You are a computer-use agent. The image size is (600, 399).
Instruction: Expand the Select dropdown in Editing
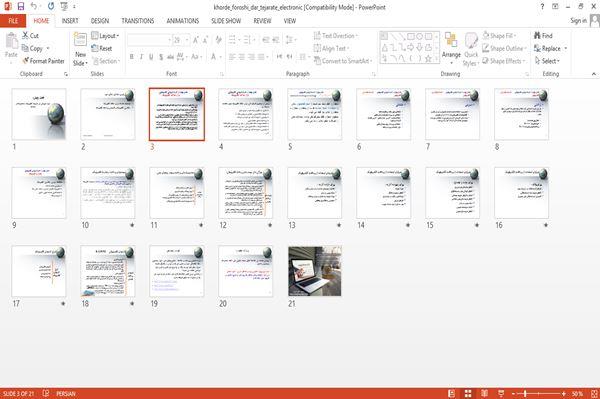click(548, 61)
